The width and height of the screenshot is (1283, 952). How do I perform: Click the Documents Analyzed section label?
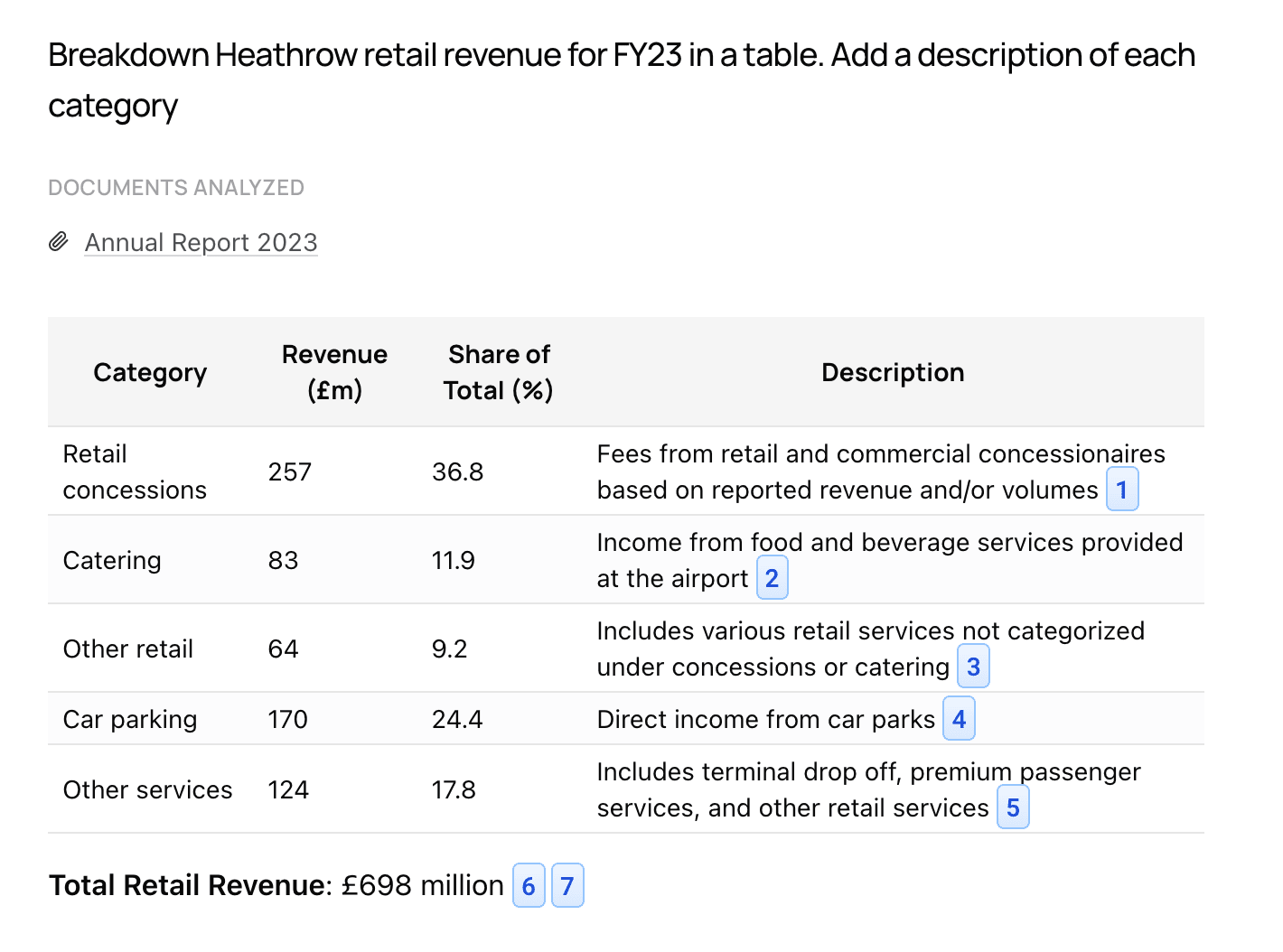click(176, 188)
